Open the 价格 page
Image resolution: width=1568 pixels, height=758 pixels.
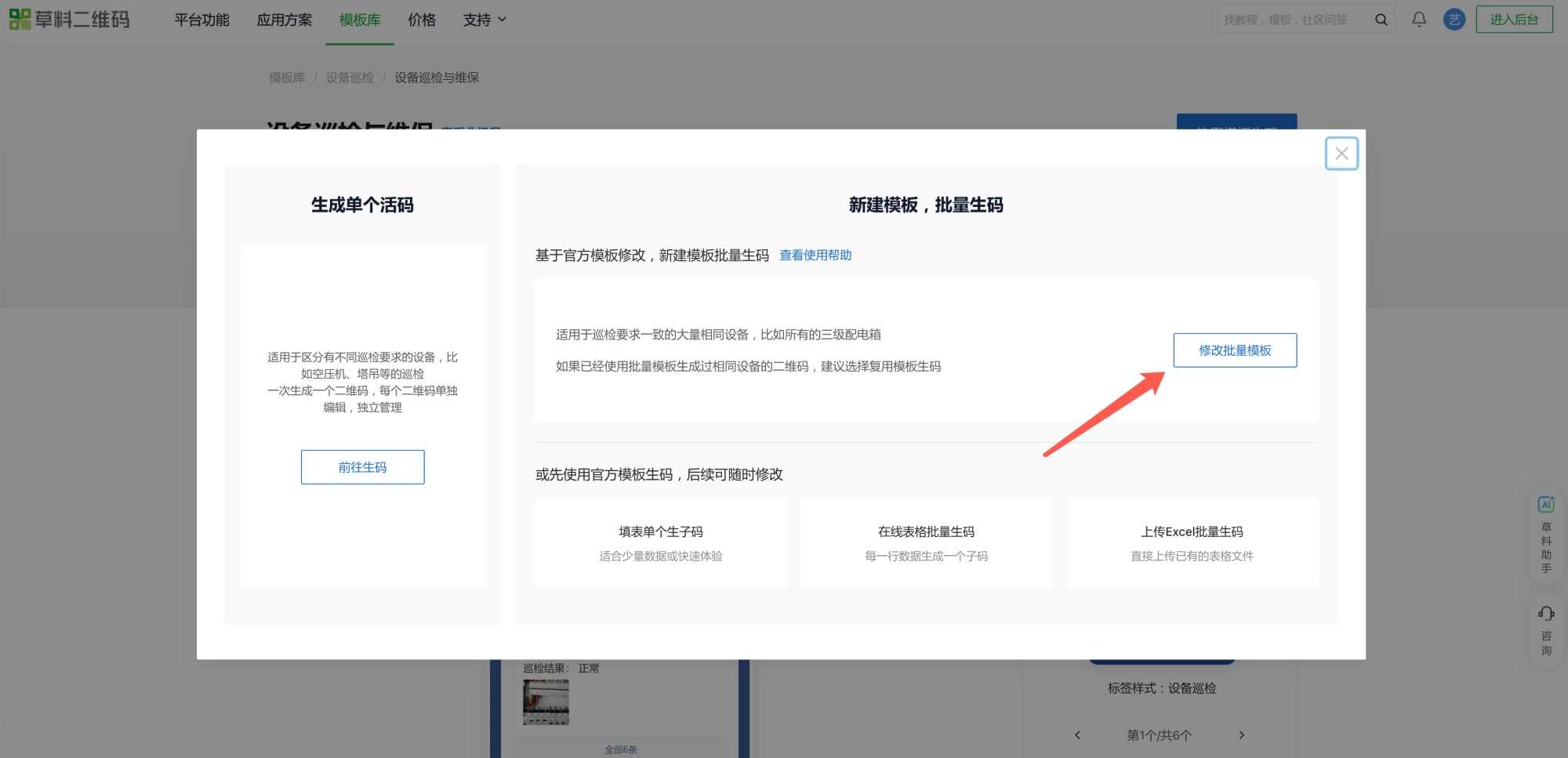point(422,20)
